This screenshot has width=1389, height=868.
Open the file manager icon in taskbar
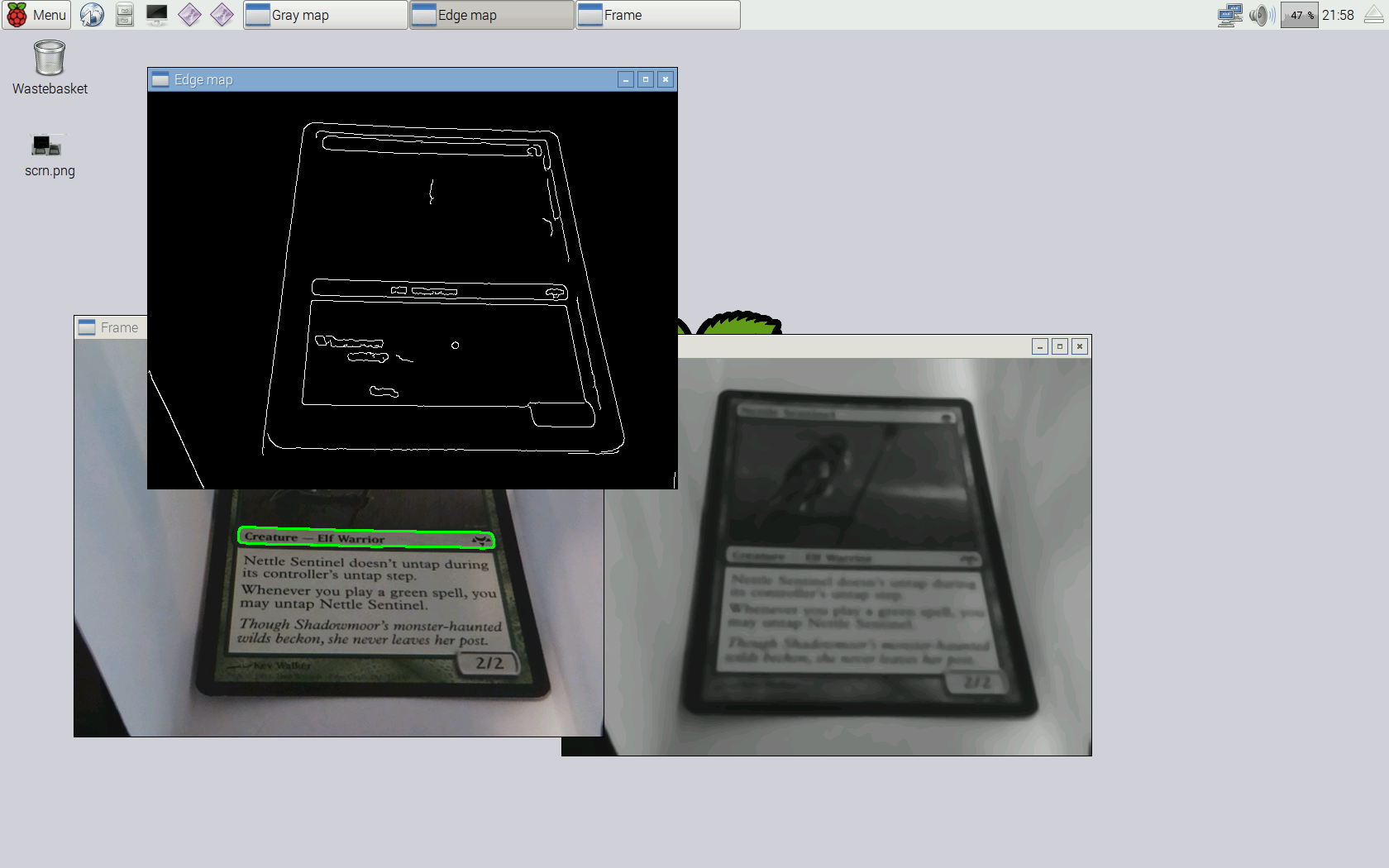pyautogui.click(x=125, y=15)
